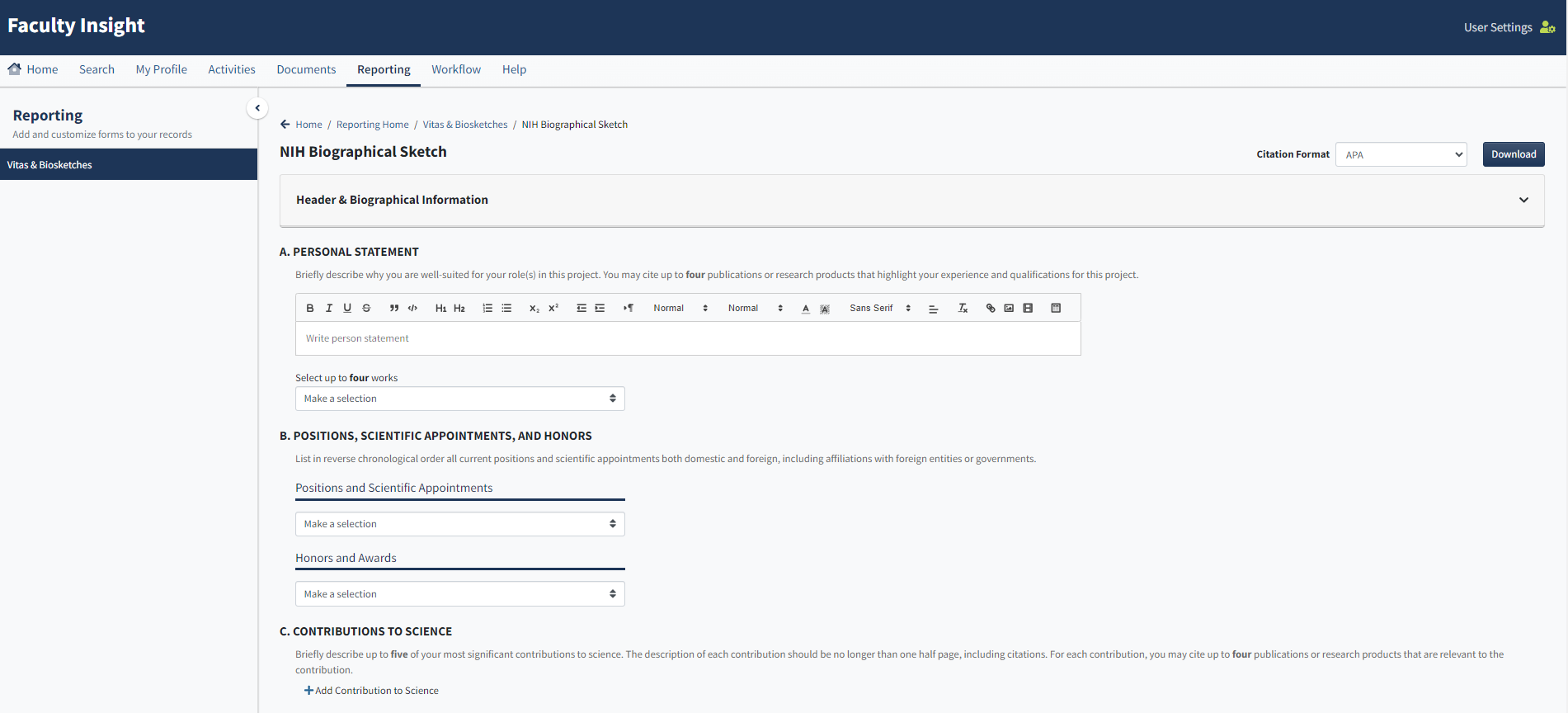The height and width of the screenshot is (713, 1568).
Task: Apply subscript formatting
Action: (534, 308)
